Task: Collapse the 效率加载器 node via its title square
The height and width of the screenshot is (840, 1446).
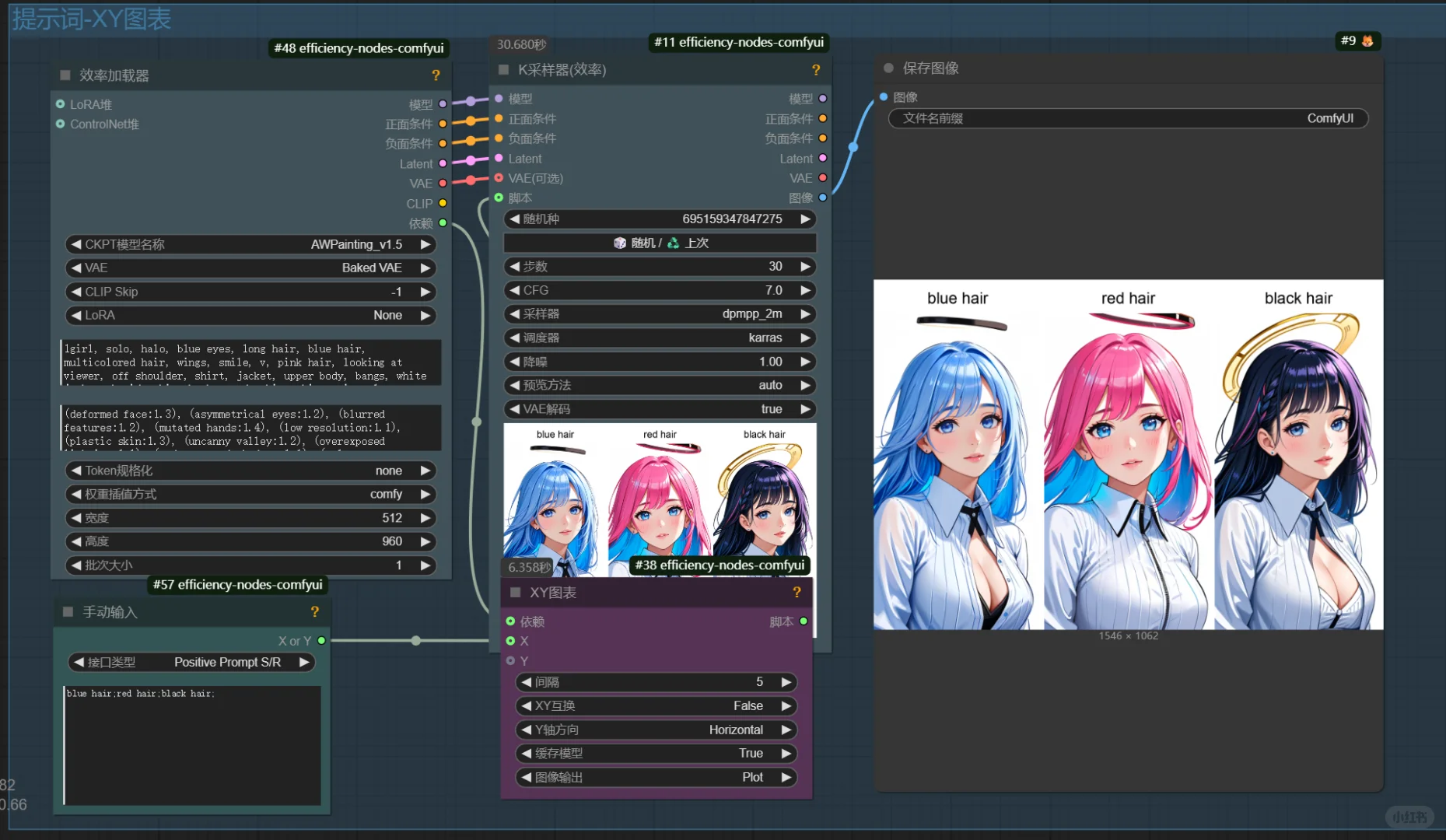Action: tap(65, 75)
